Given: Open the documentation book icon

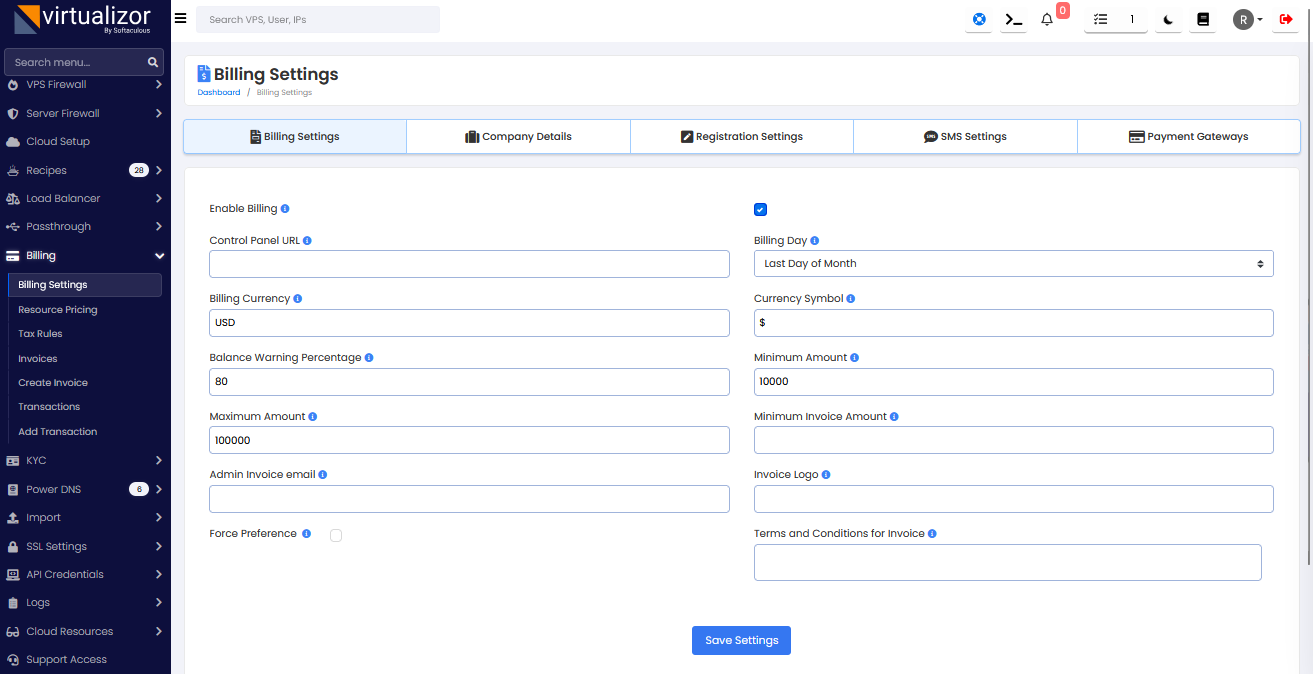Looking at the screenshot, I should [x=1203, y=19].
